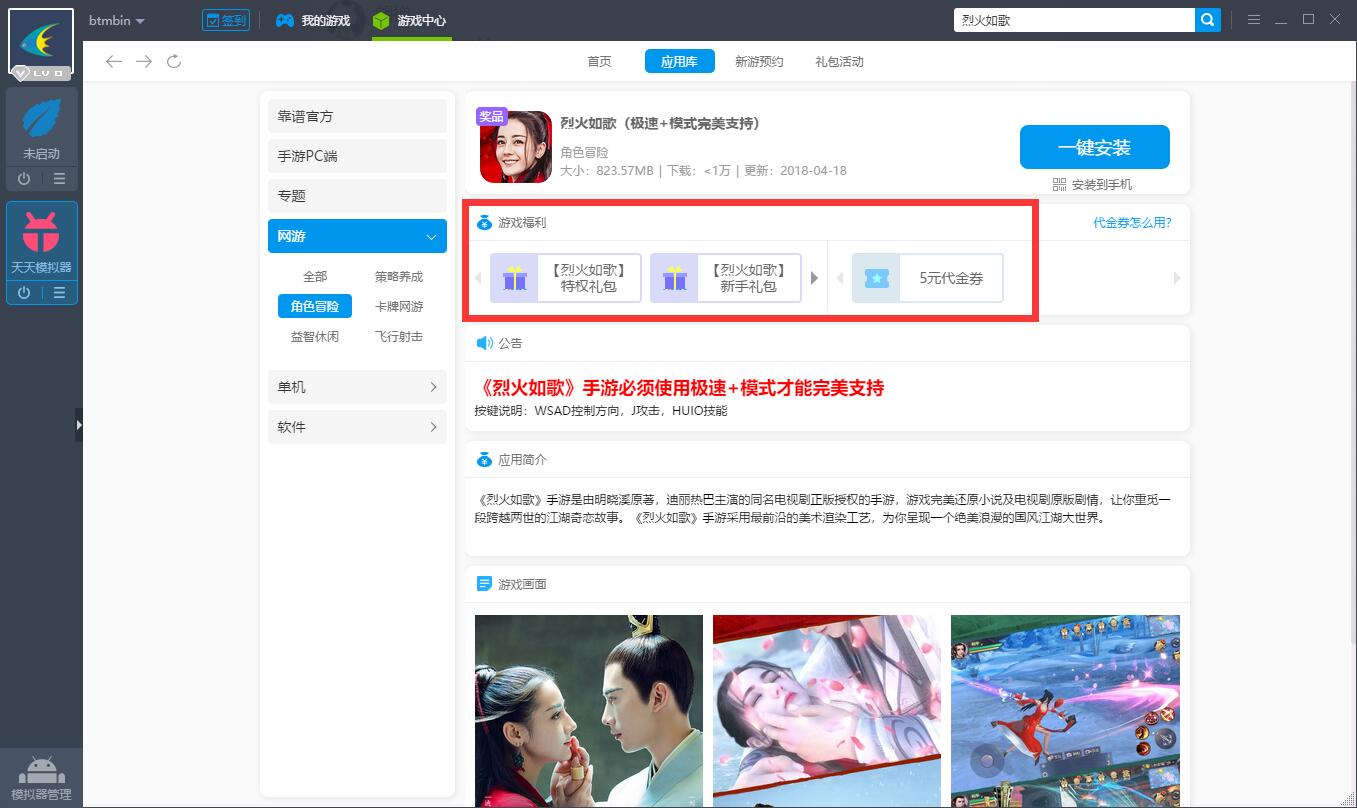Open the 应用库 tab
Image resolution: width=1357 pixels, height=808 pixels.
point(679,62)
